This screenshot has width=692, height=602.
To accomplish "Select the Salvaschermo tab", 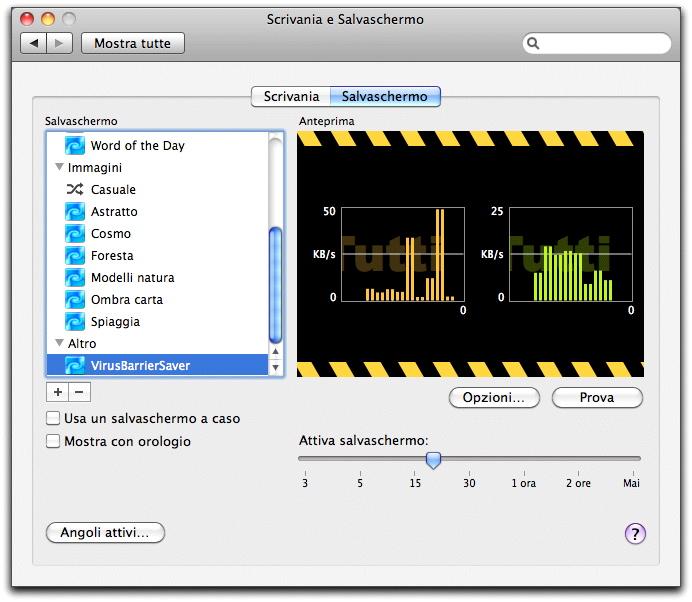I will point(385,96).
